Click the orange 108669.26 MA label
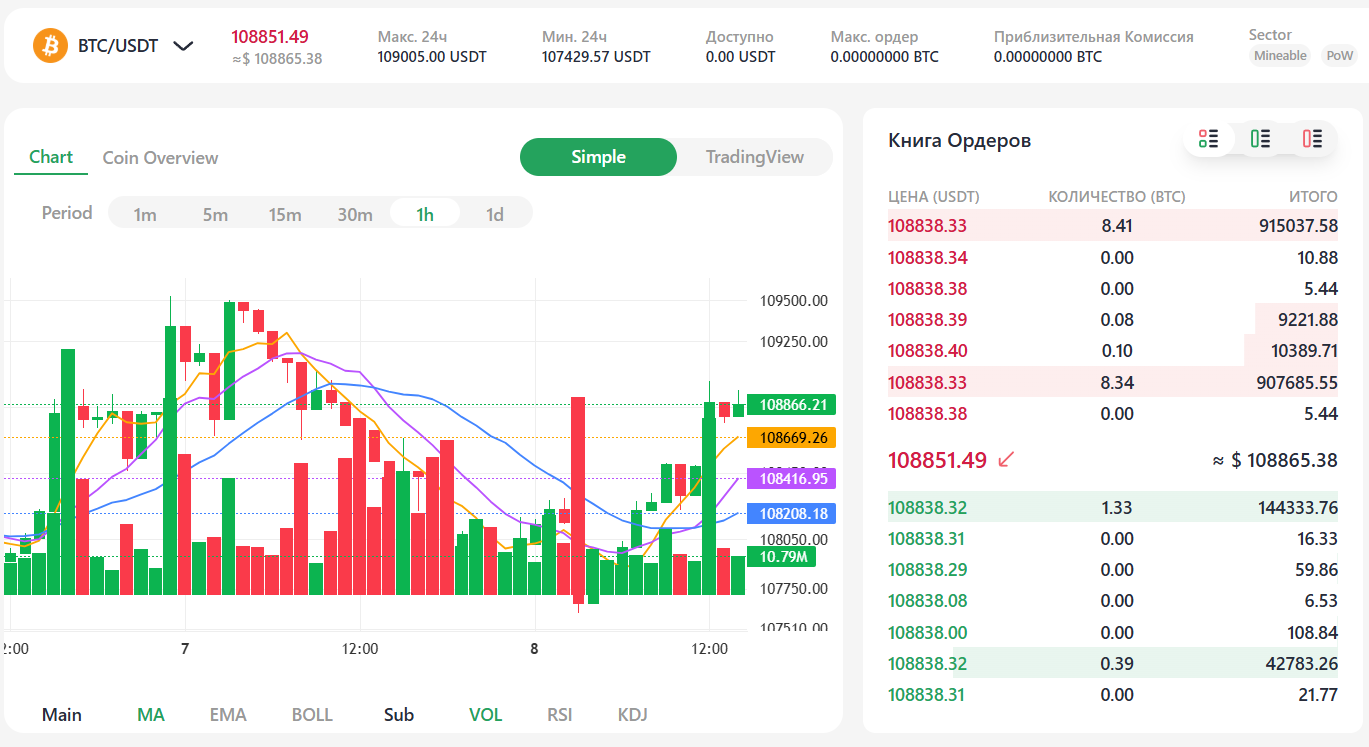 791,438
